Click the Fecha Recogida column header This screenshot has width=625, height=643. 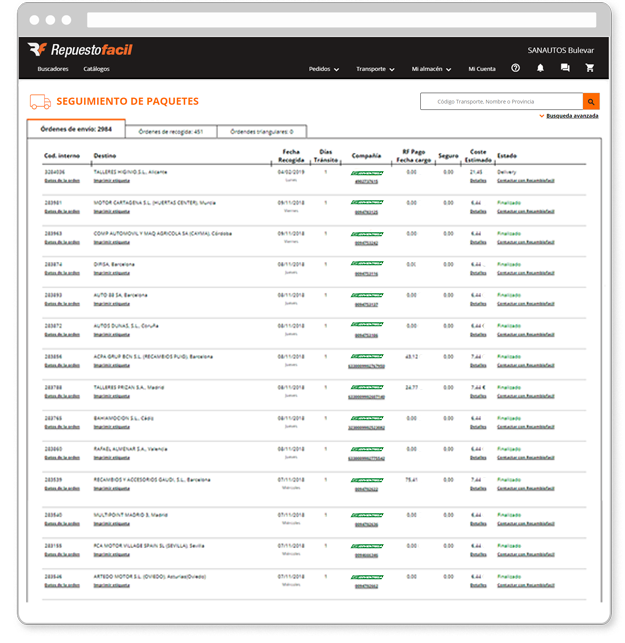pos(291,156)
